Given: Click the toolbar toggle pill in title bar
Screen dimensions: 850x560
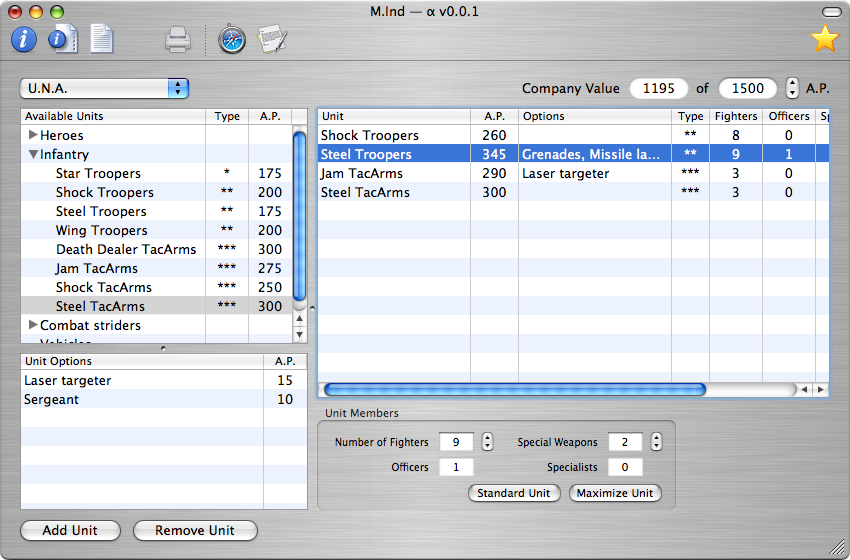Looking at the screenshot, I should point(831,12).
